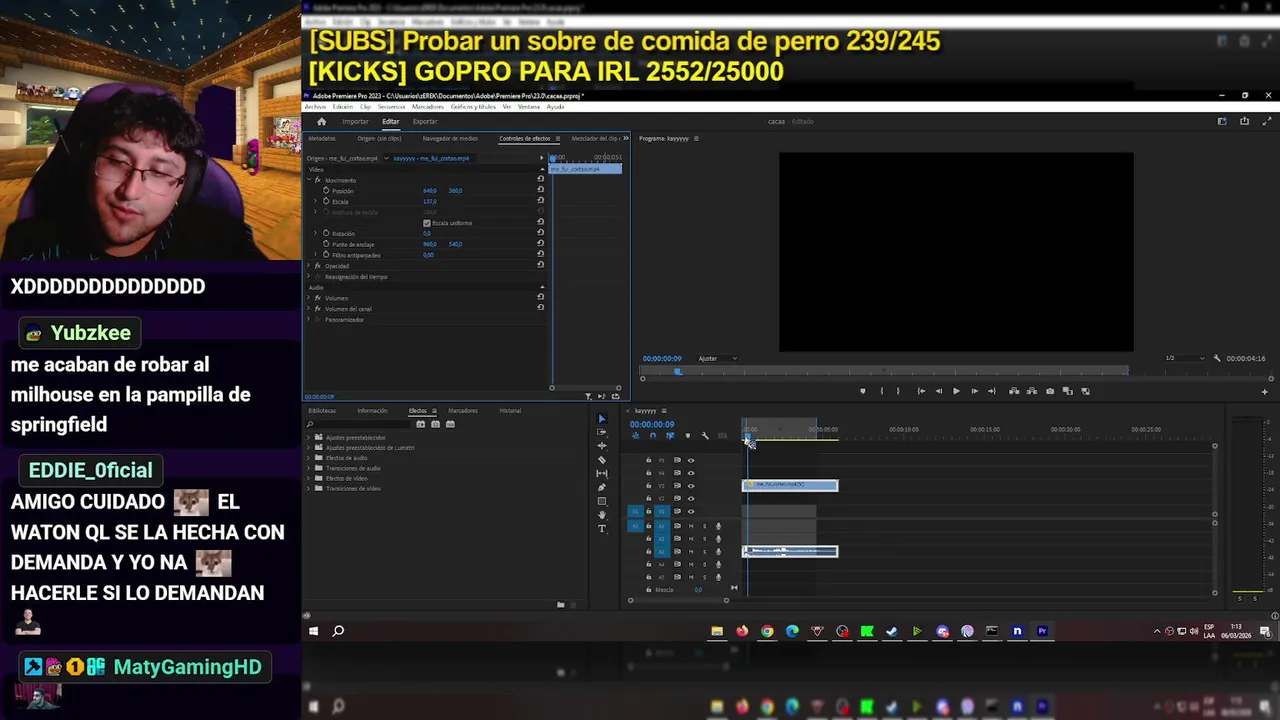Select the me_fui_cortao.mp4 video clip on V3

[x=790, y=485]
